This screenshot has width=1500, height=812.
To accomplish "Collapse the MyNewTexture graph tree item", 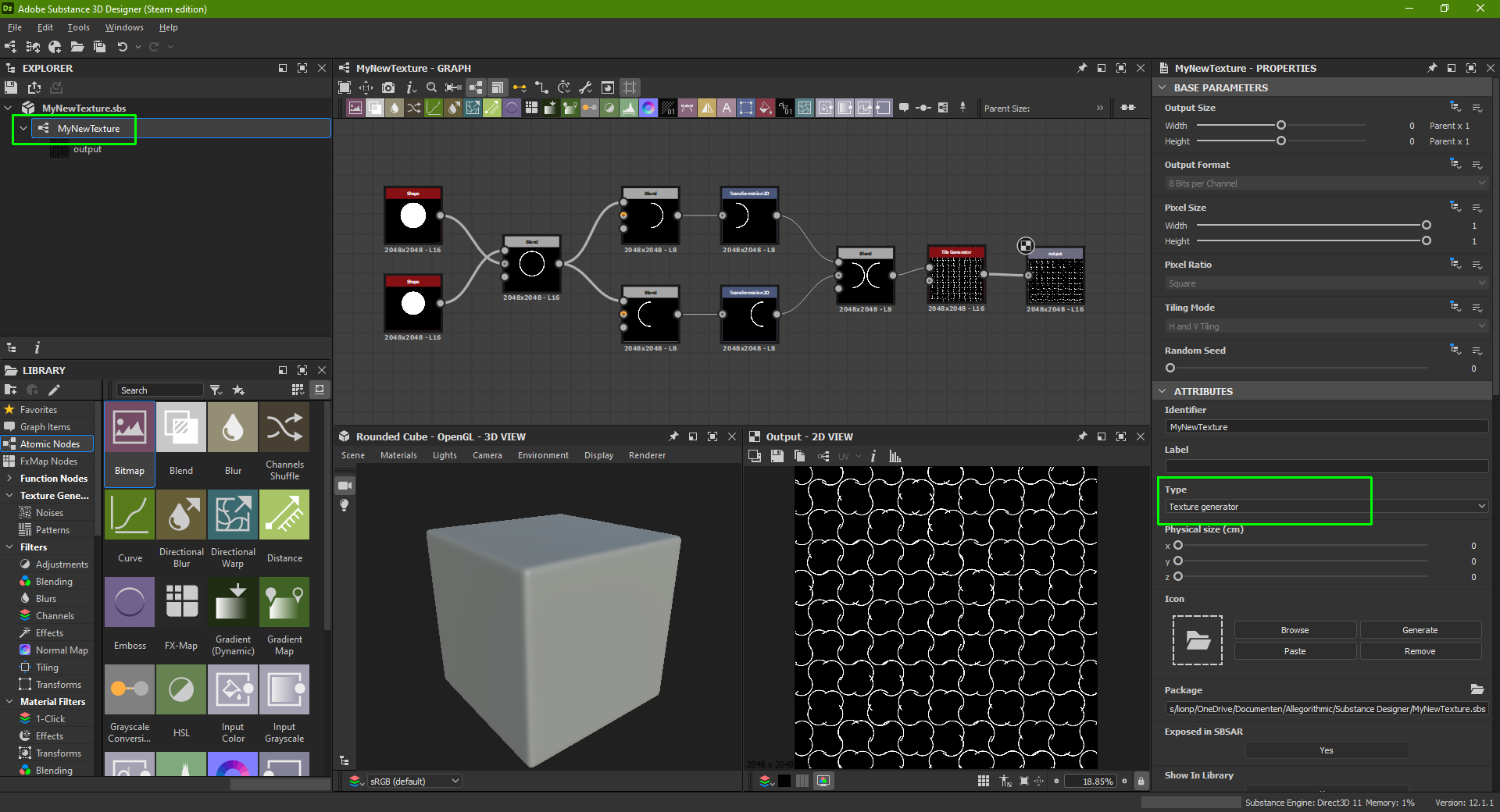I will [23, 128].
